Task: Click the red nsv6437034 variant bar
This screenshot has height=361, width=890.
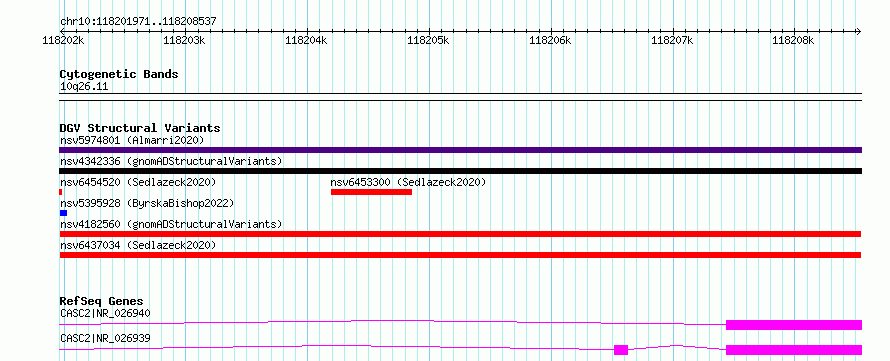Action: tap(460, 255)
